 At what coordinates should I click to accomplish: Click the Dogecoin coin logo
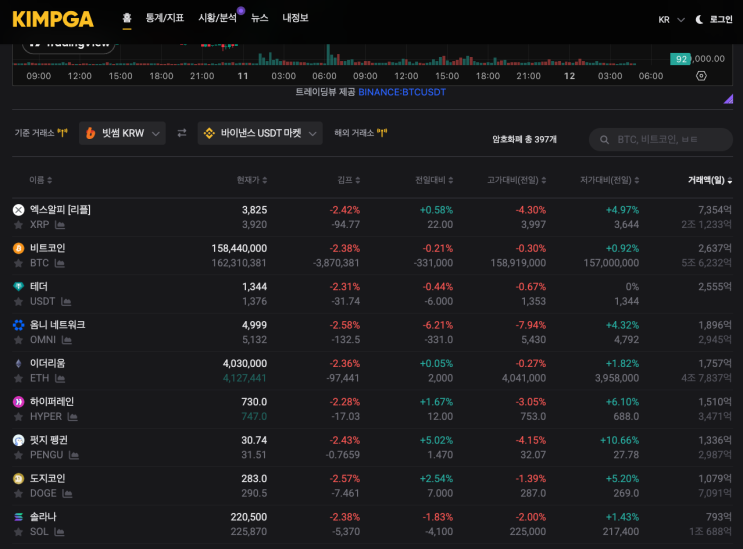tap(18, 478)
